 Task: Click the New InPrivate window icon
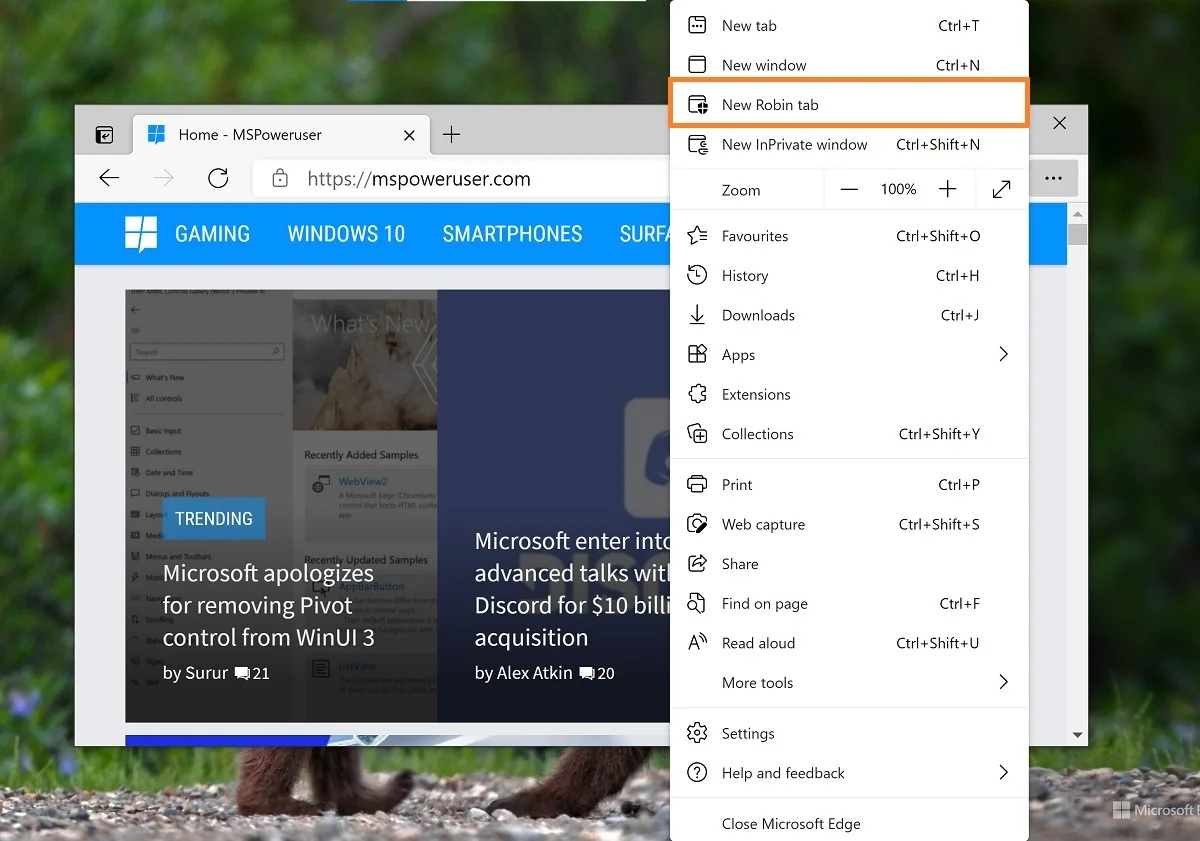pyautogui.click(x=697, y=144)
